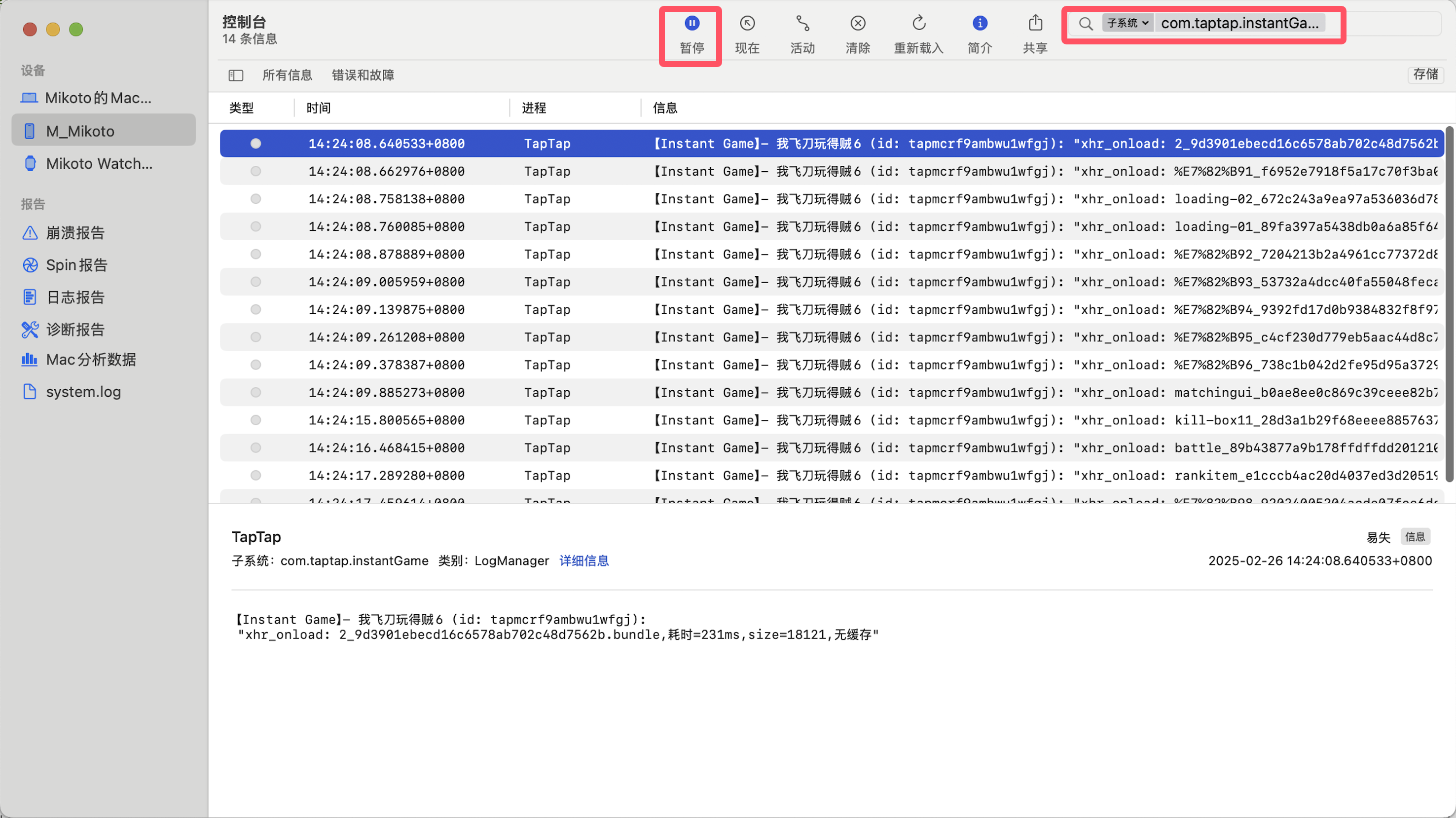Click the 易失 label in detail pane
The height and width of the screenshot is (818, 1456).
coord(1378,537)
